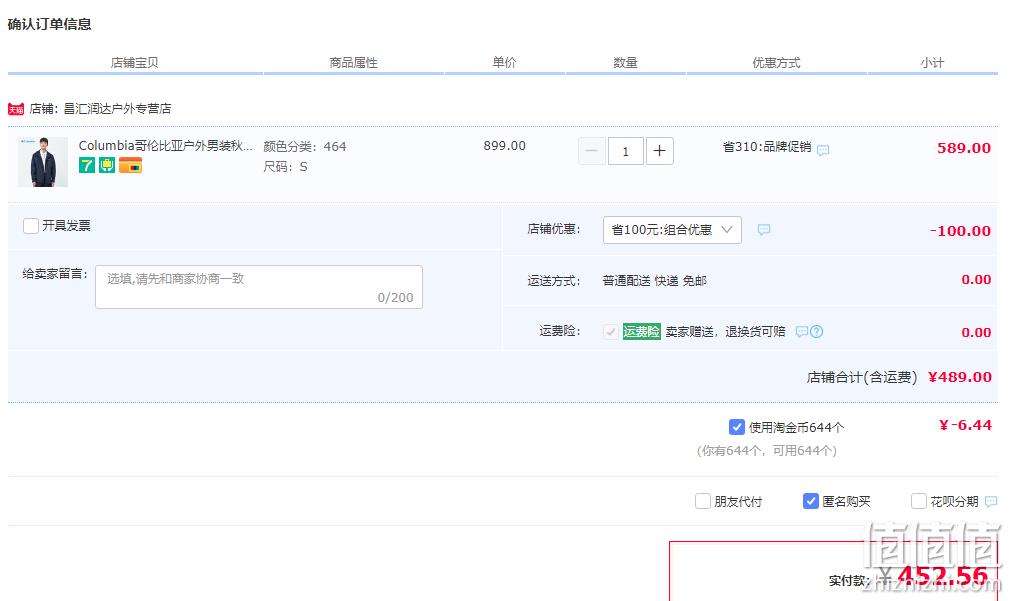Enable the 朋友代付 option

pyautogui.click(x=703, y=501)
